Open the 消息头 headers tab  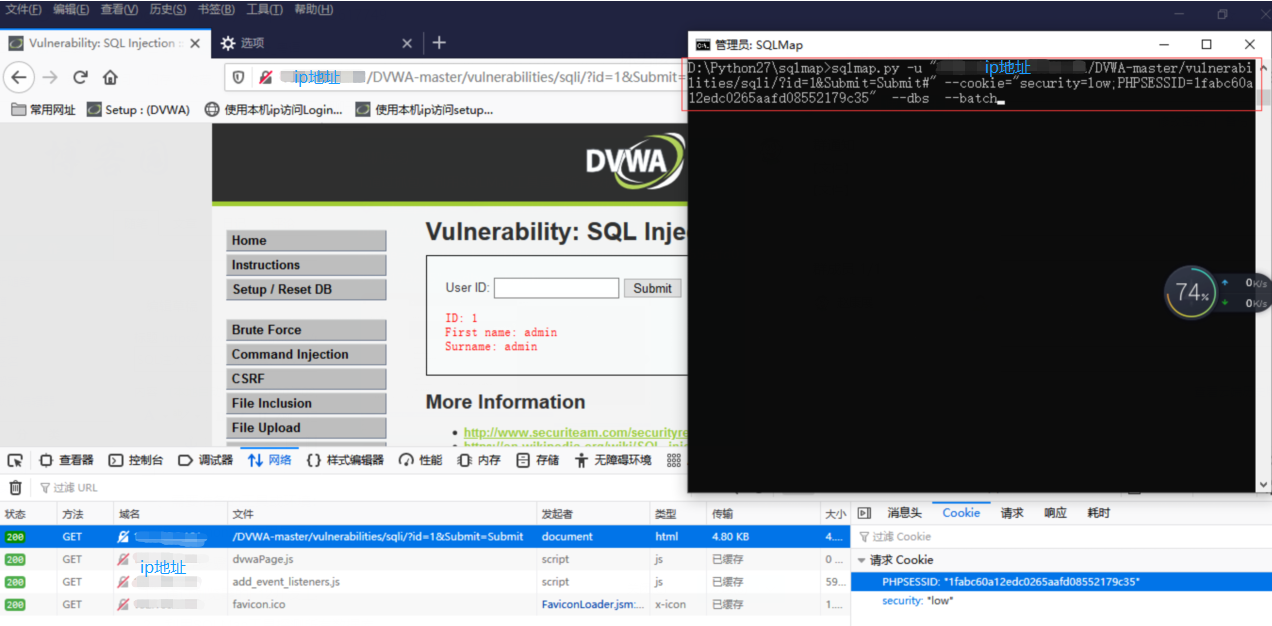tap(904, 512)
